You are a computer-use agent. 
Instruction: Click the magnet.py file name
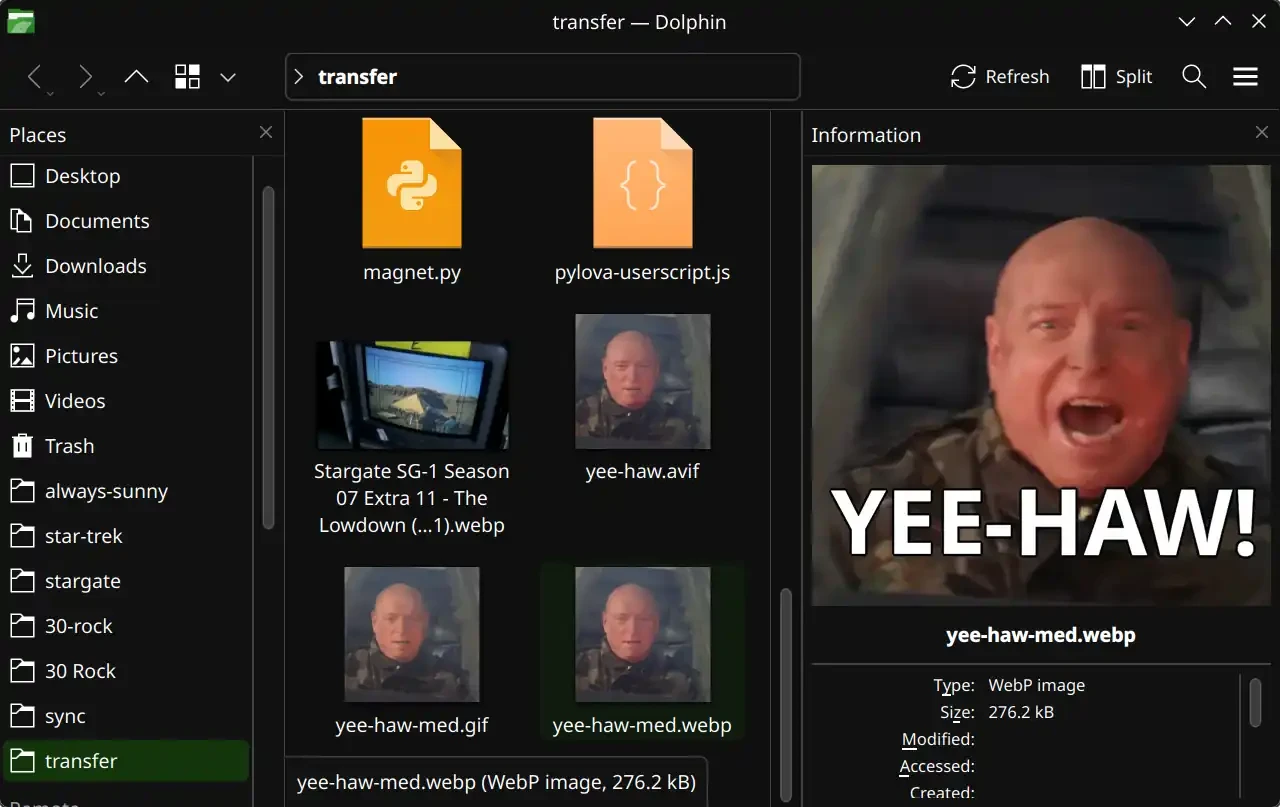[x=412, y=272]
